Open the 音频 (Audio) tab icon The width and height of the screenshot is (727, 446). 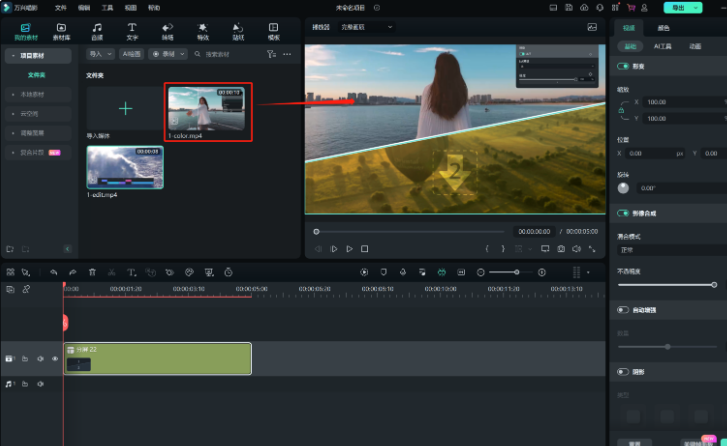[x=97, y=30]
